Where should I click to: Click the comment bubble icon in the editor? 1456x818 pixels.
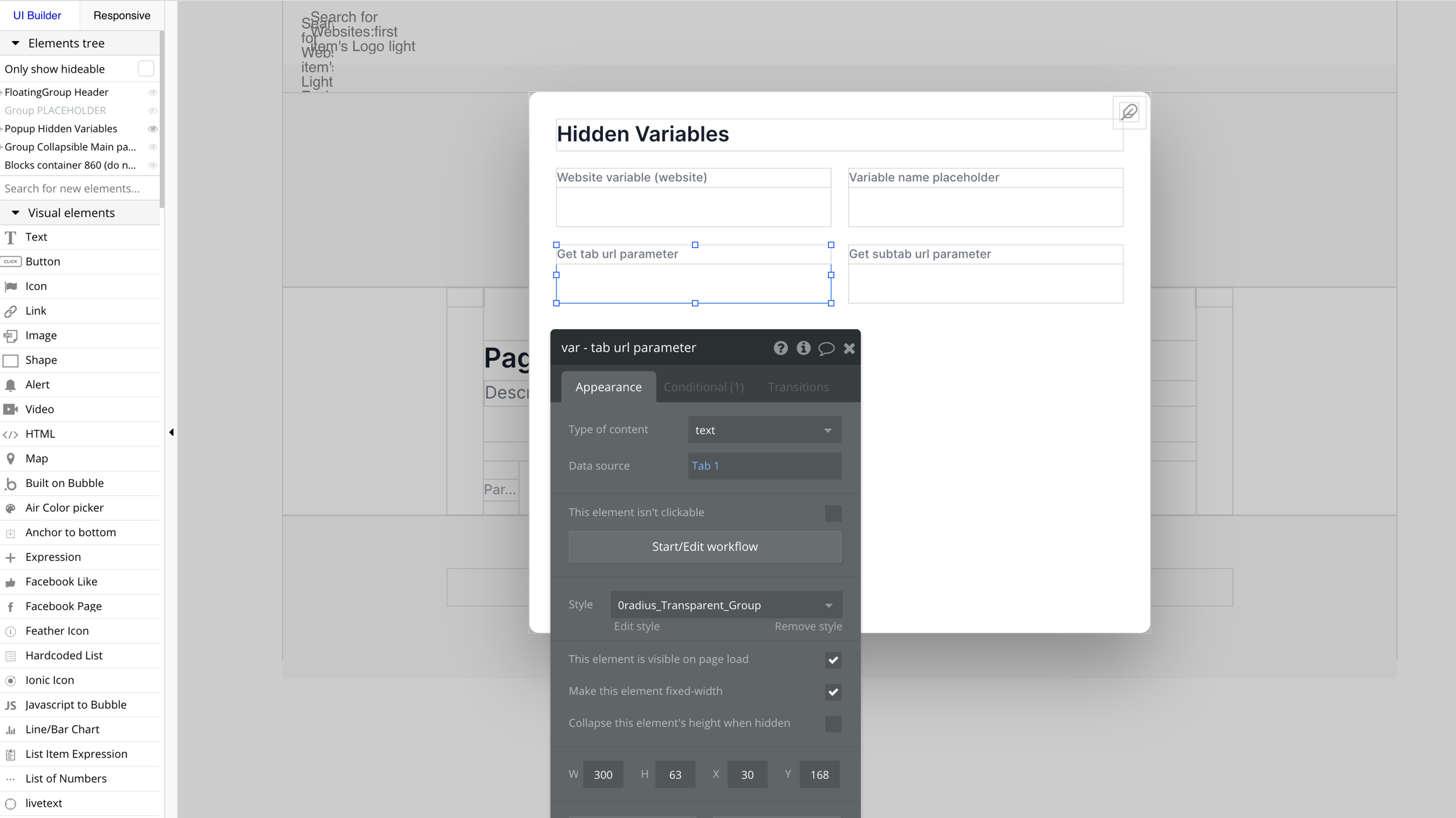click(x=826, y=348)
